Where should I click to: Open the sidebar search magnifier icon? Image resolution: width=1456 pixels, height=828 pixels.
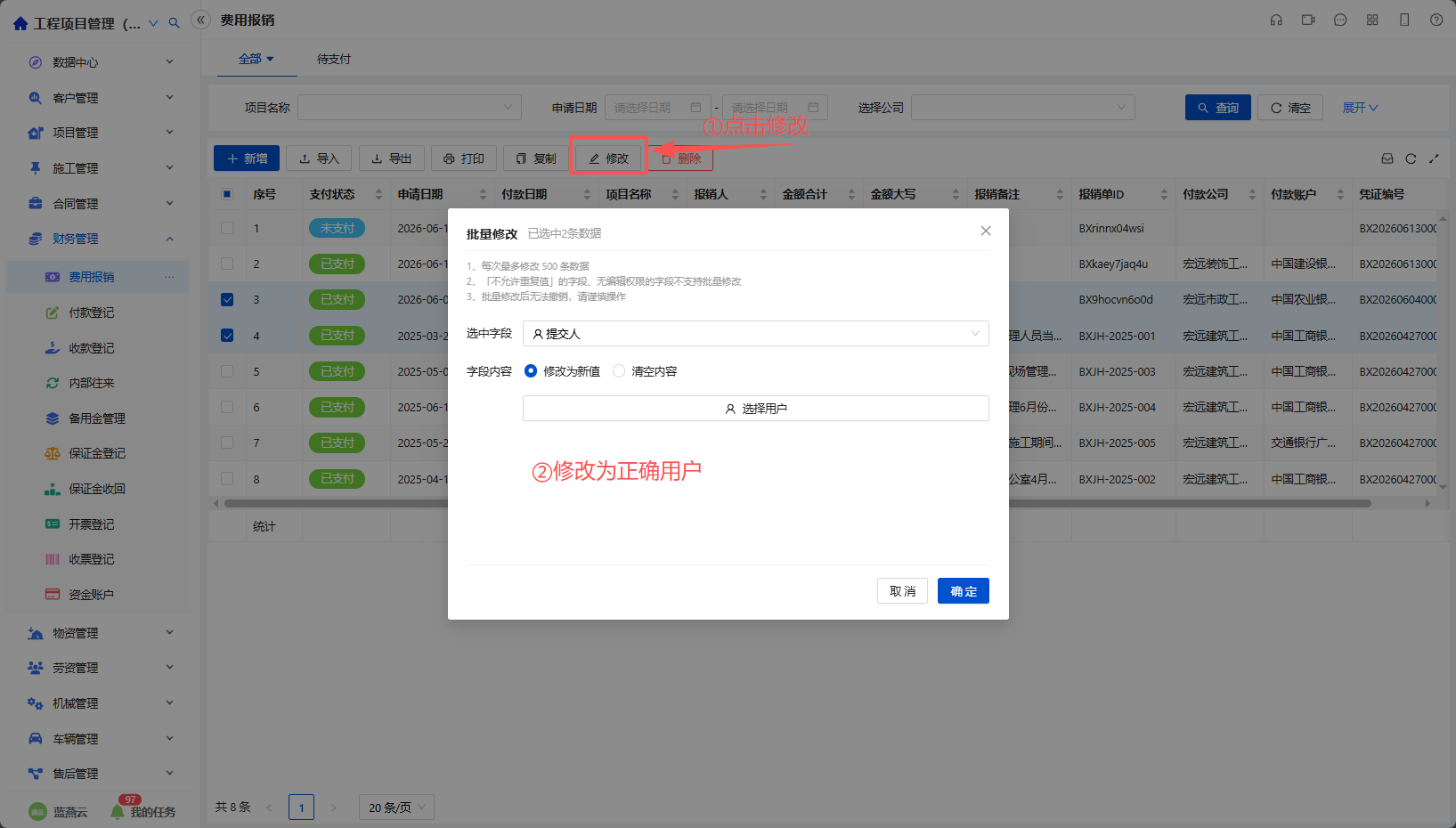175,23
